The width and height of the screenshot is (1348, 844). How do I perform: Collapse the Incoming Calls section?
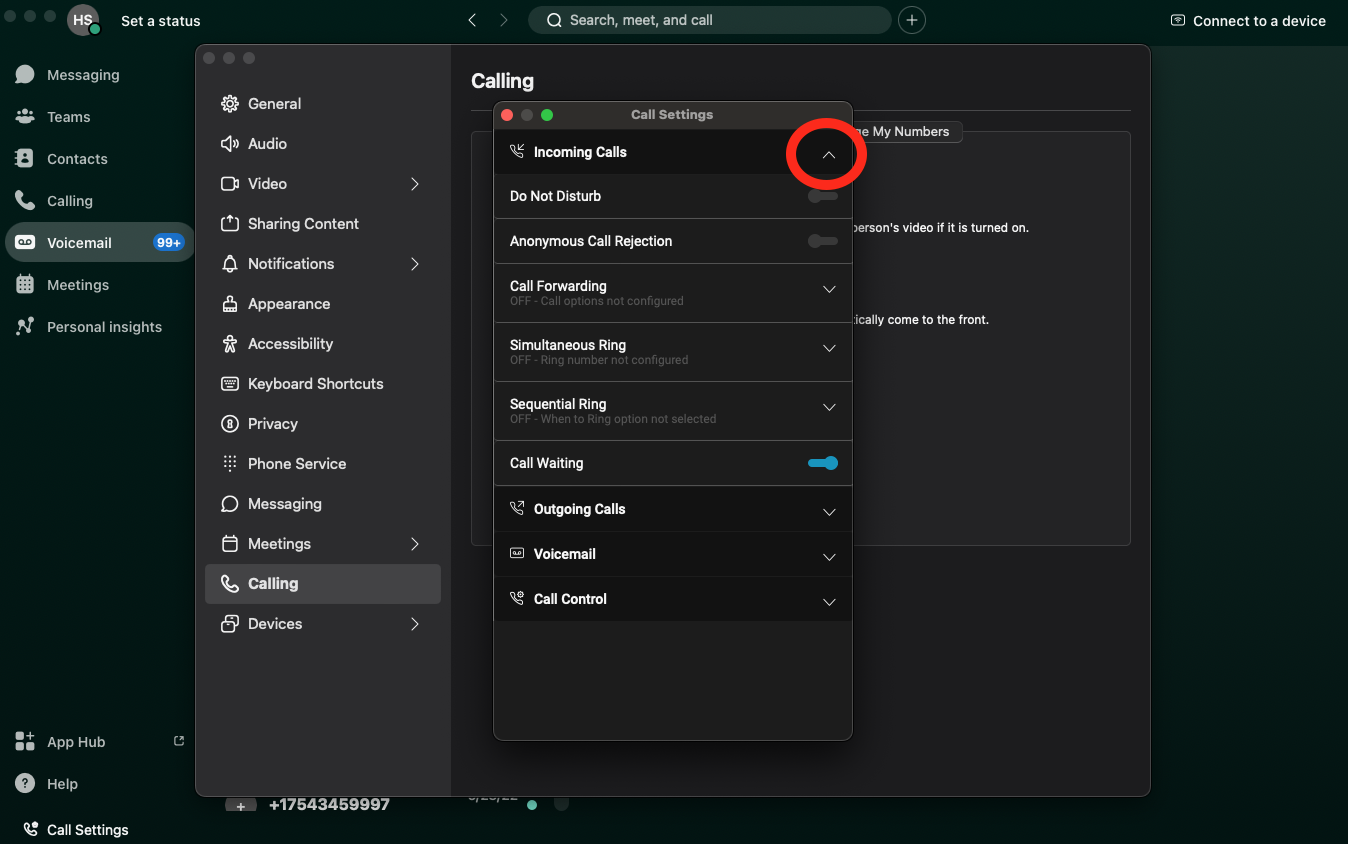click(x=828, y=155)
